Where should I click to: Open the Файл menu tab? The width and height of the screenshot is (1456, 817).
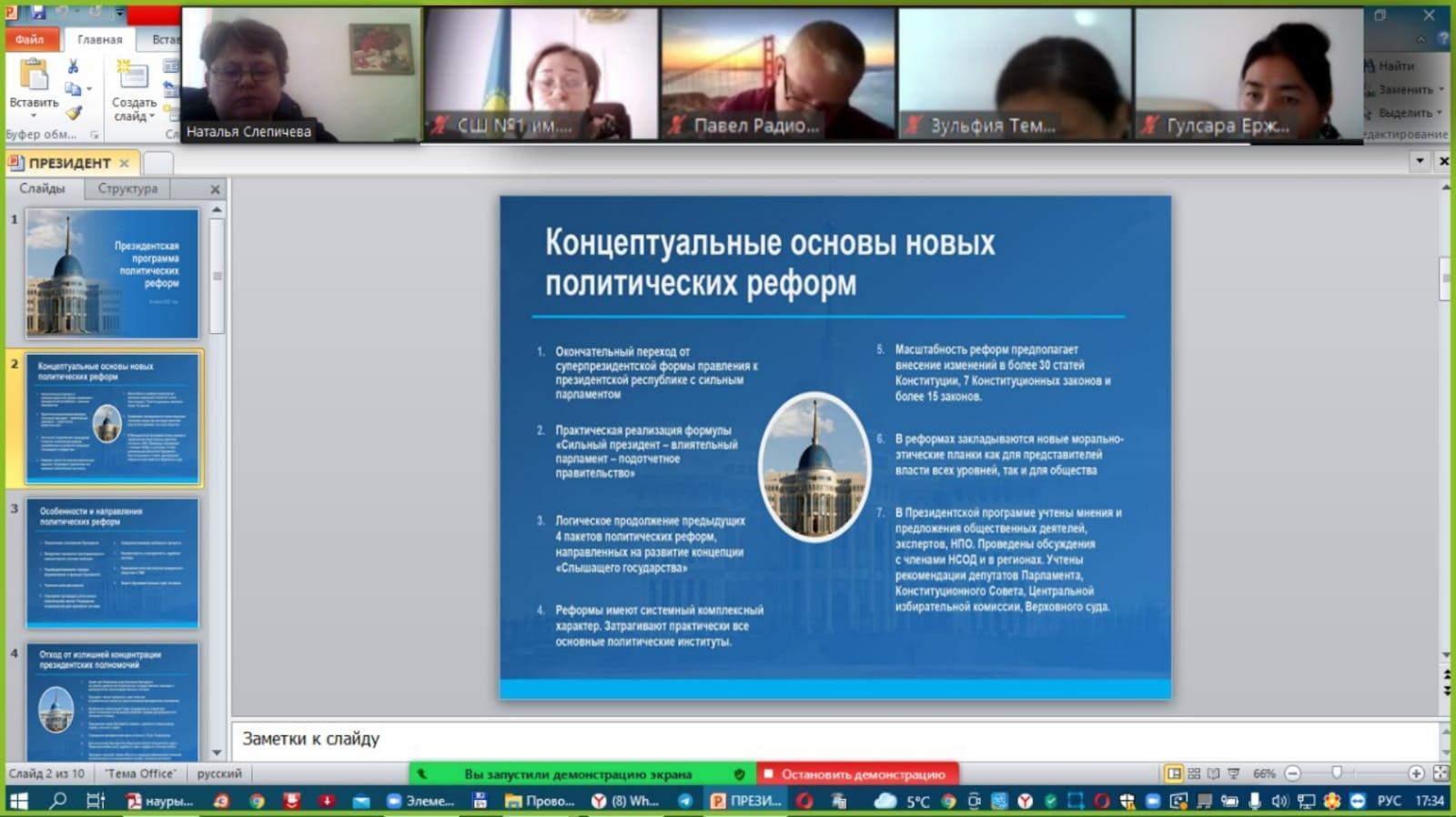point(30,39)
